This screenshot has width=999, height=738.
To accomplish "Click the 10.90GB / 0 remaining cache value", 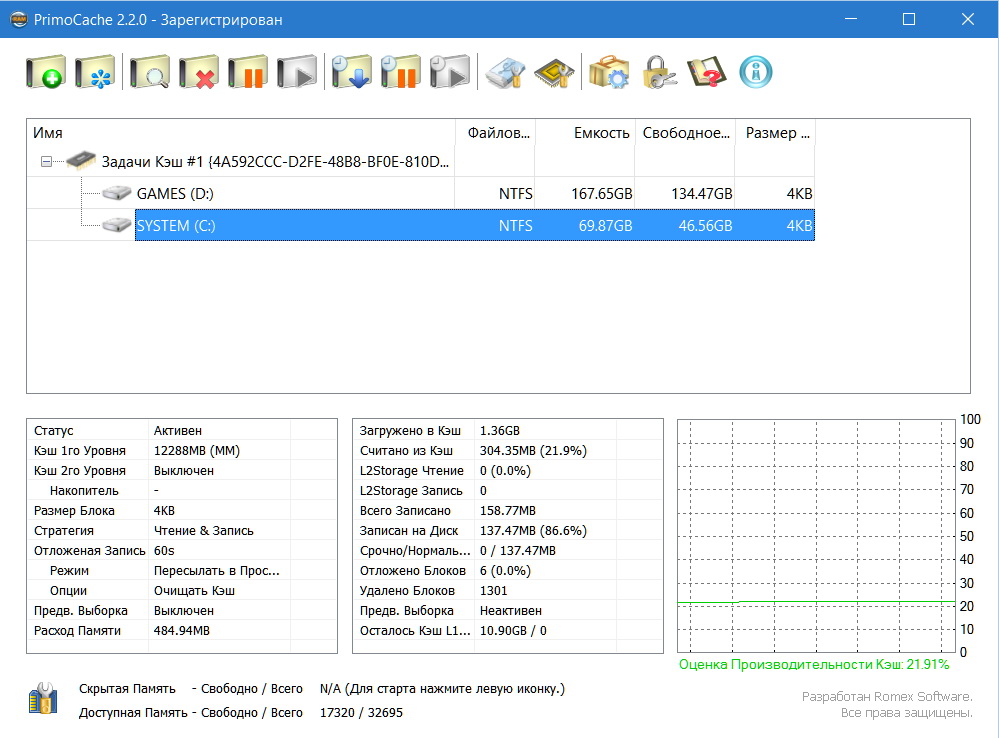I will (x=513, y=631).
